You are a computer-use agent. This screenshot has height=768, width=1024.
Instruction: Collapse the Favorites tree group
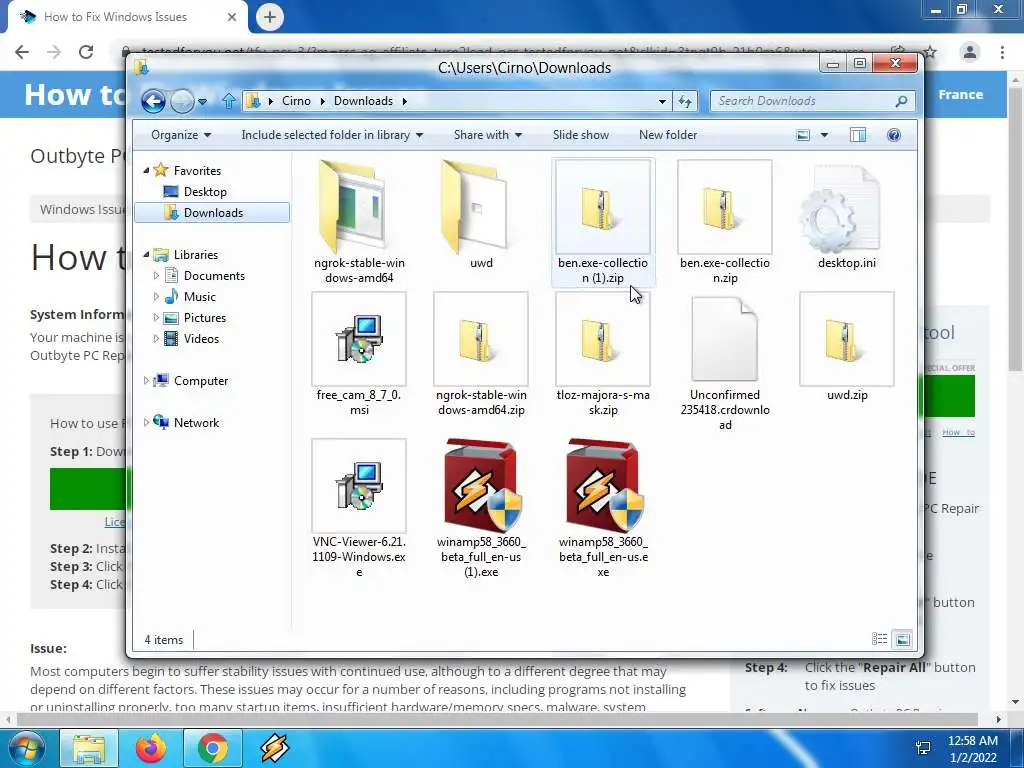tap(146, 170)
